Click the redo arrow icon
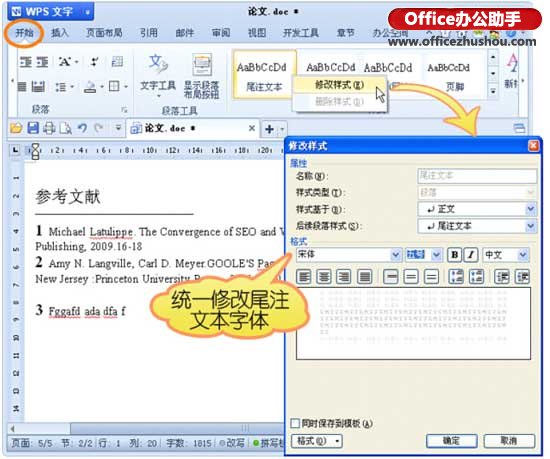Screen dimensions: 550x459 (x=99, y=128)
